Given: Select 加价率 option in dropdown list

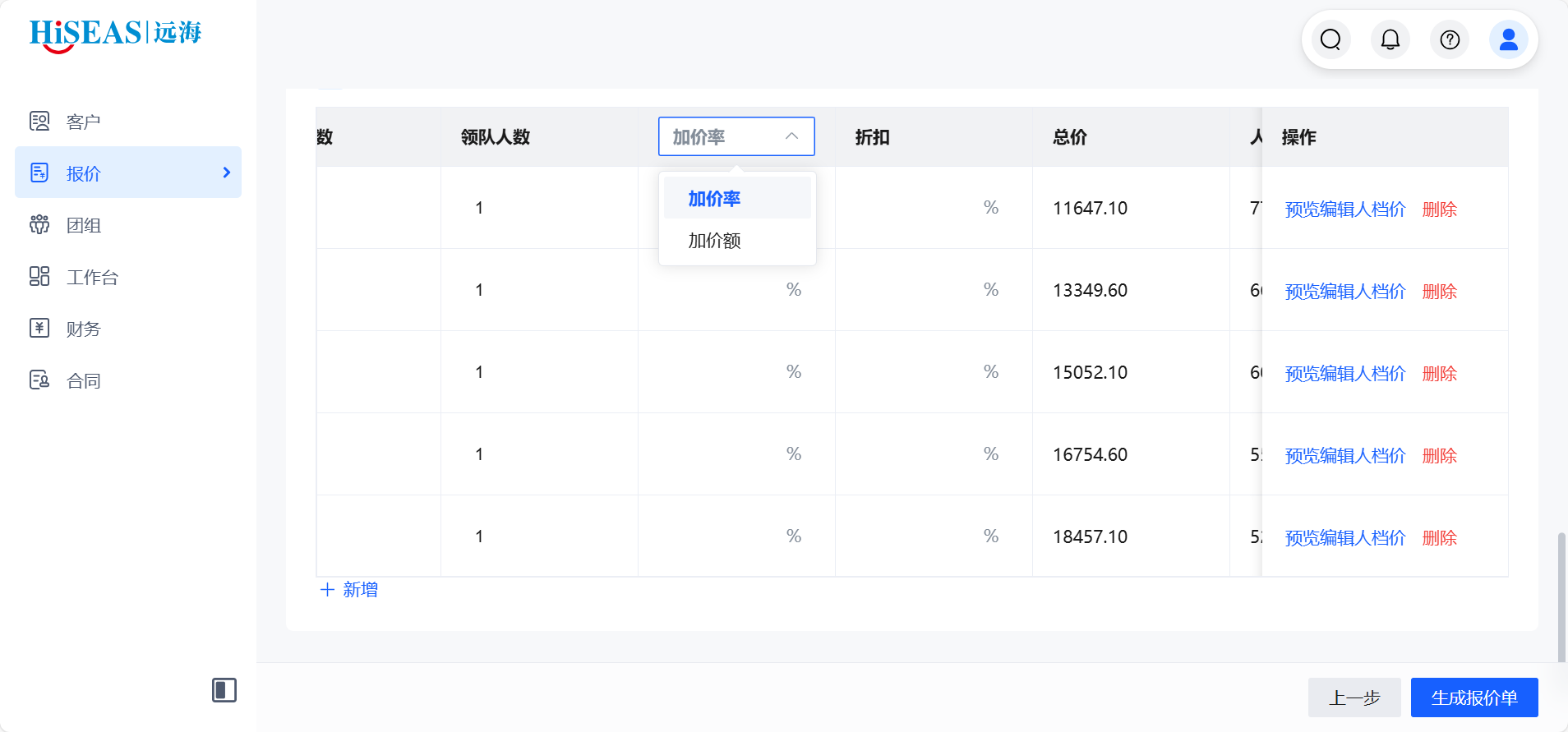Looking at the screenshot, I should tap(737, 198).
